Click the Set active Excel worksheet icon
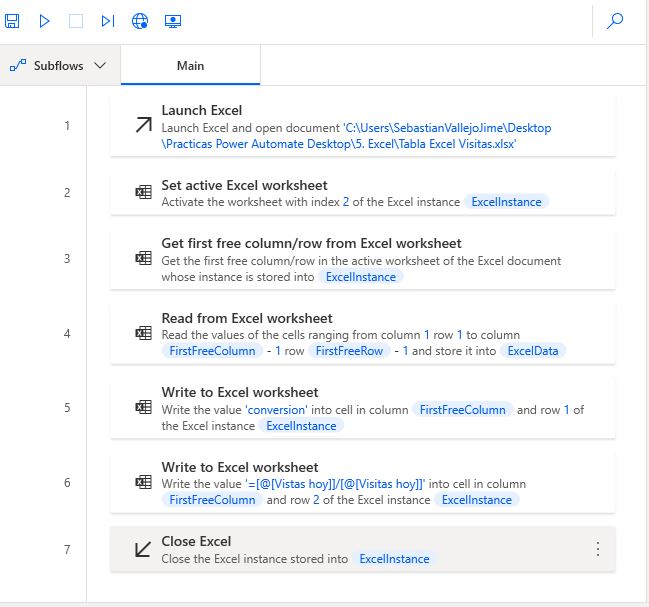 (x=144, y=192)
